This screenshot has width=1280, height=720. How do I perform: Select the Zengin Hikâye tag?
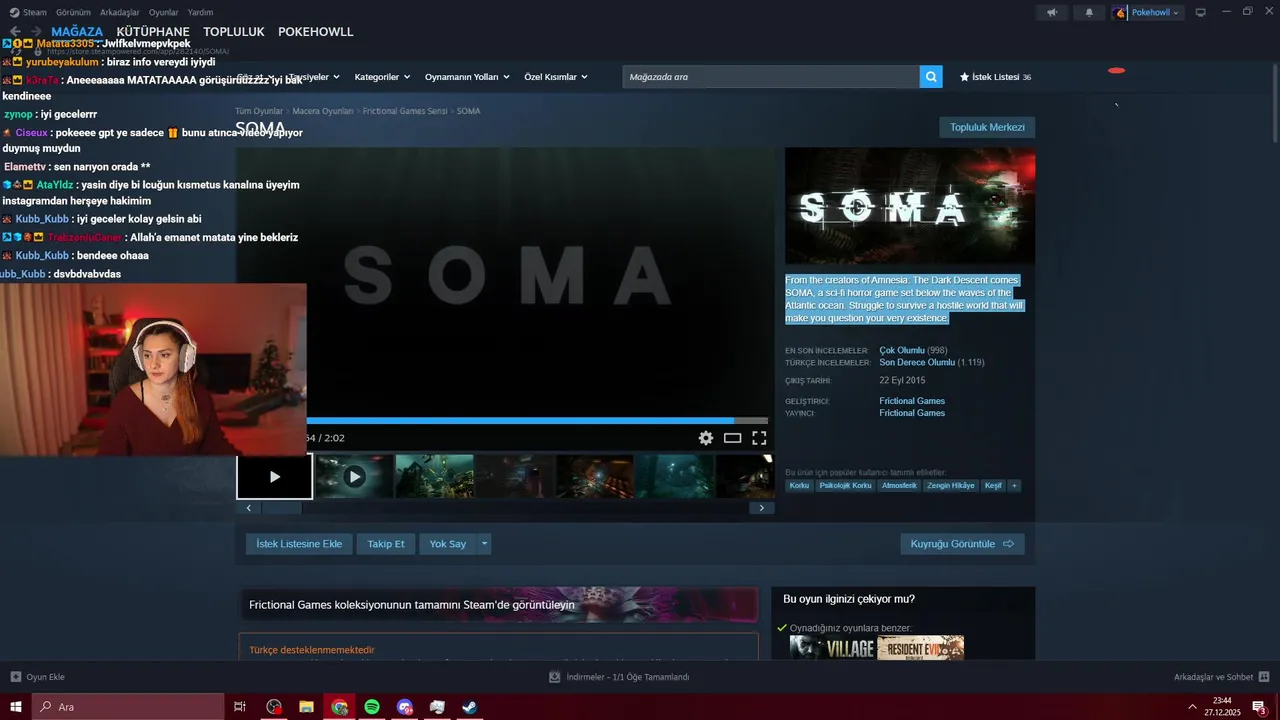950,486
